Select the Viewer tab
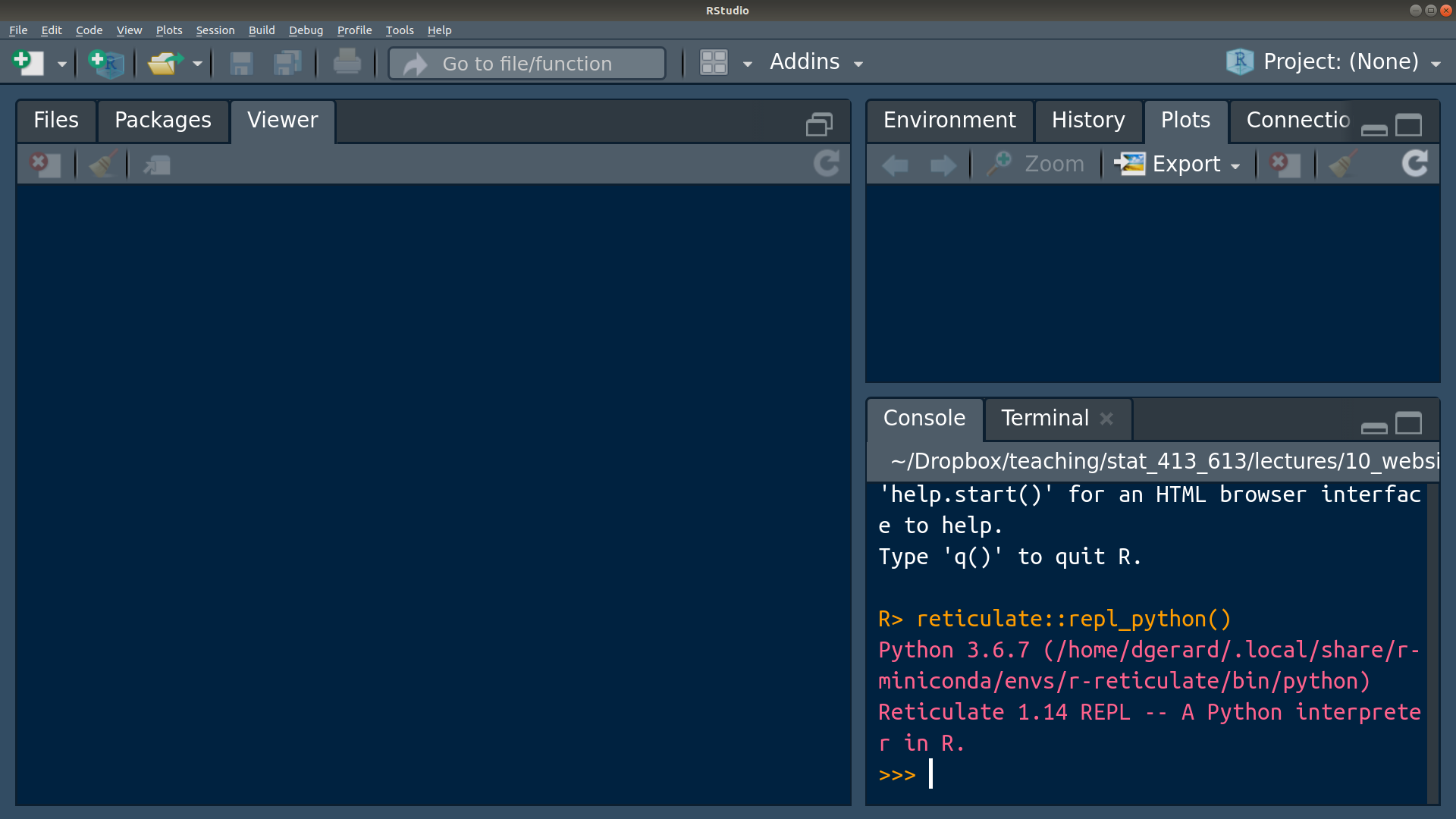The image size is (1456, 819). [283, 121]
